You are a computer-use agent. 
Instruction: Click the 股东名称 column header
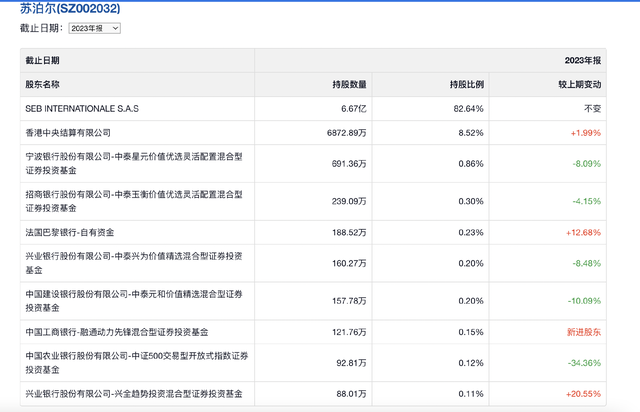42,85
